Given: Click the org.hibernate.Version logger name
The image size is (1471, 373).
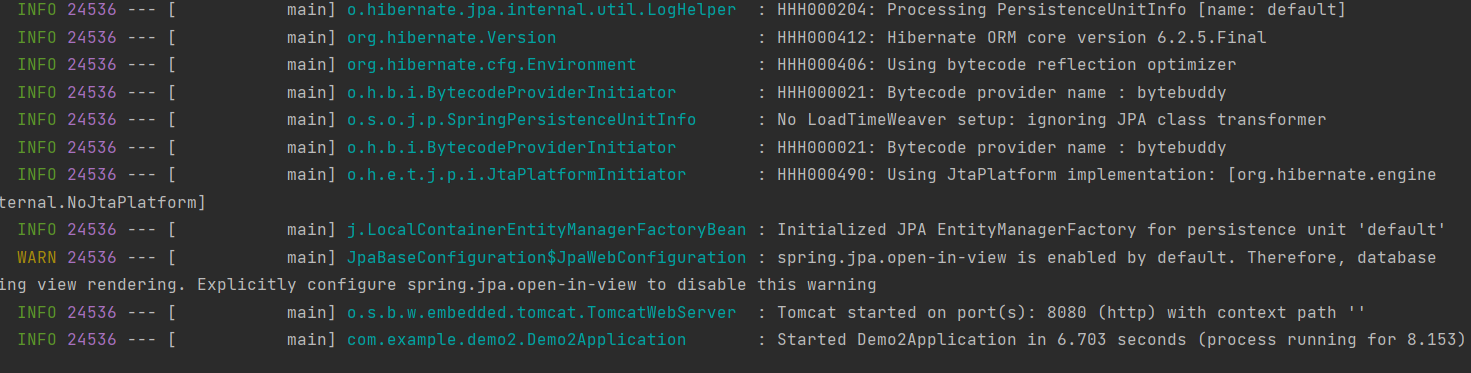Looking at the screenshot, I should [x=451, y=37].
